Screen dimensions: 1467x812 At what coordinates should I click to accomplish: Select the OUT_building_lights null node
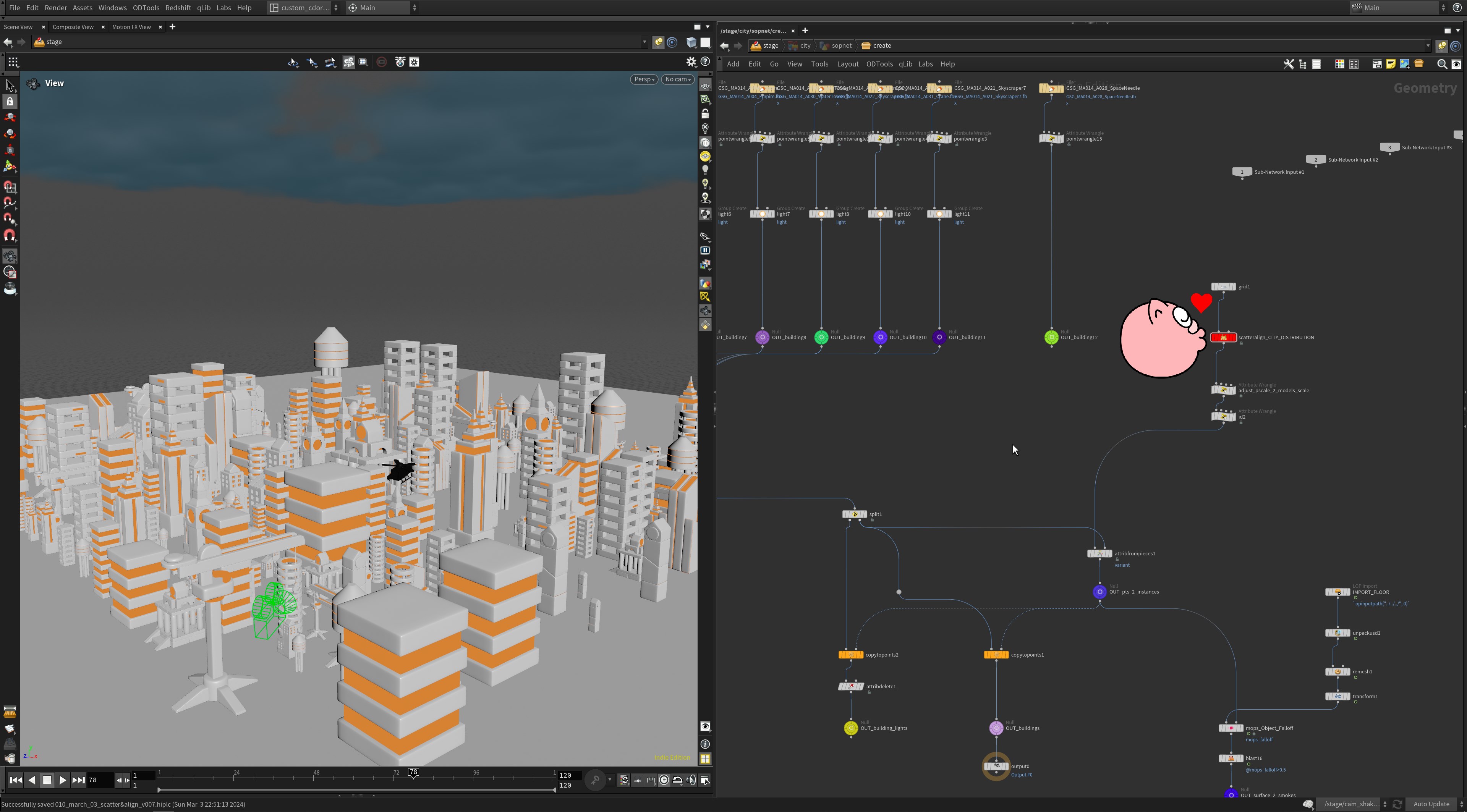click(851, 728)
